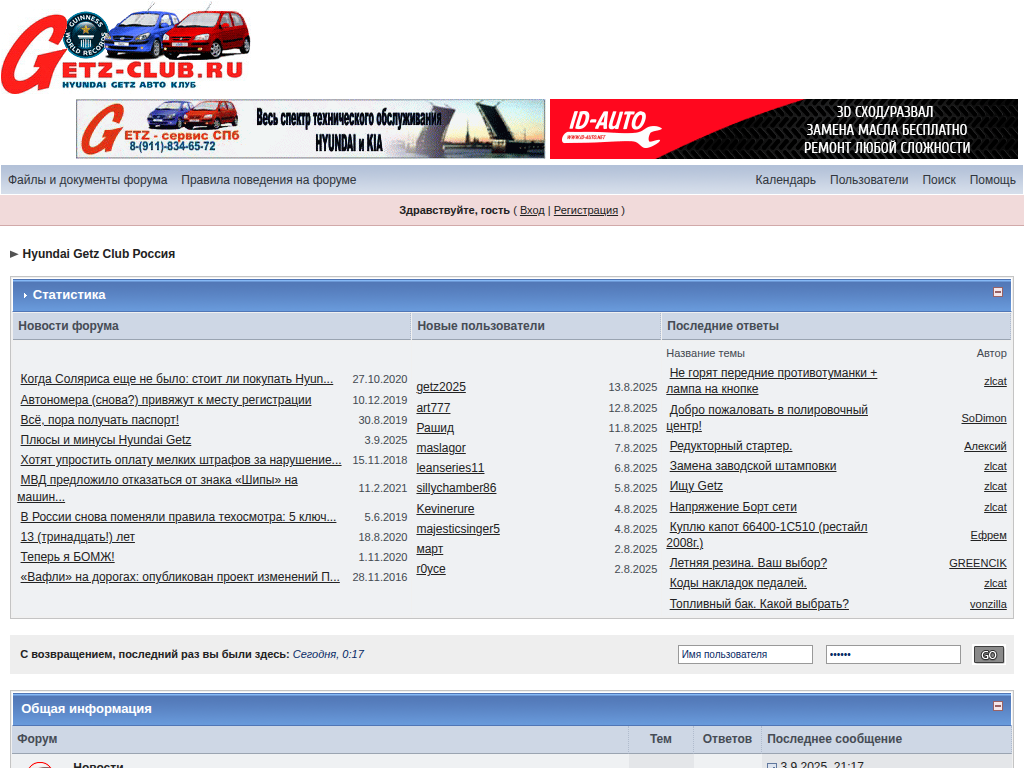
Task: Go to Поиск in the navigation bar
Action: coord(938,180)
